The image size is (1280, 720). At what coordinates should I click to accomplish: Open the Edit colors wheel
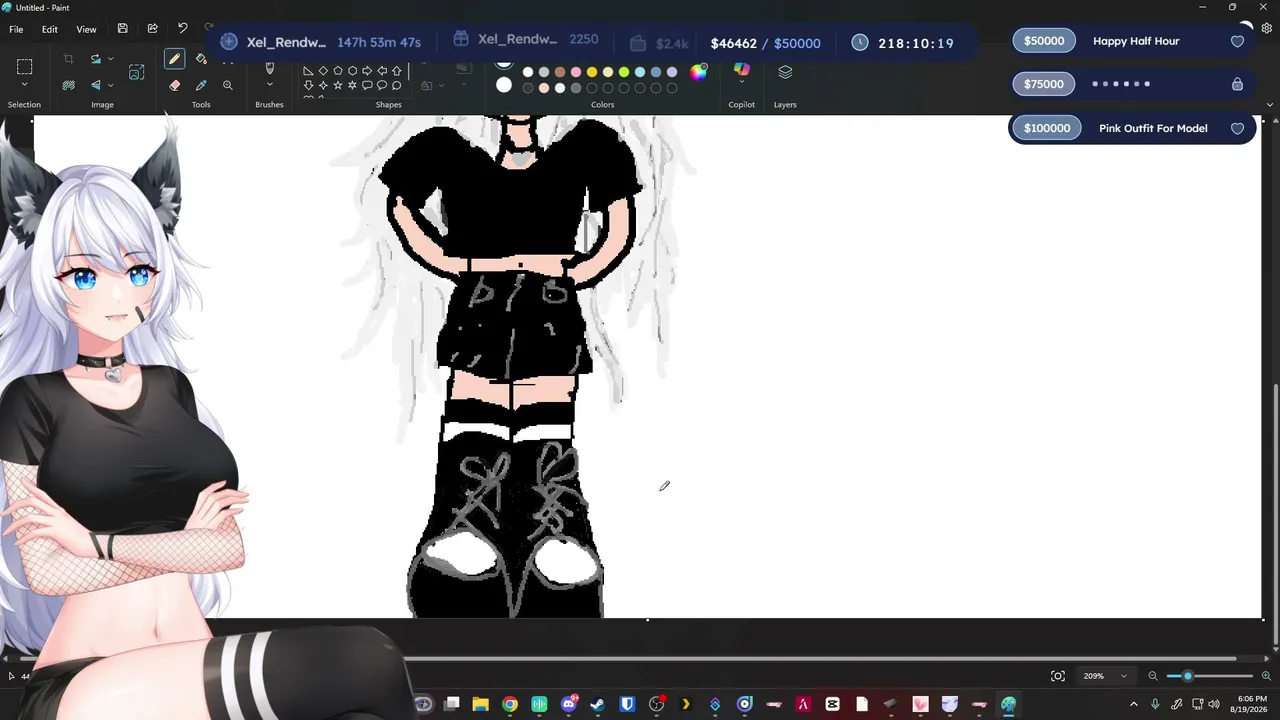pyautogui.click(x=698, y=72)
